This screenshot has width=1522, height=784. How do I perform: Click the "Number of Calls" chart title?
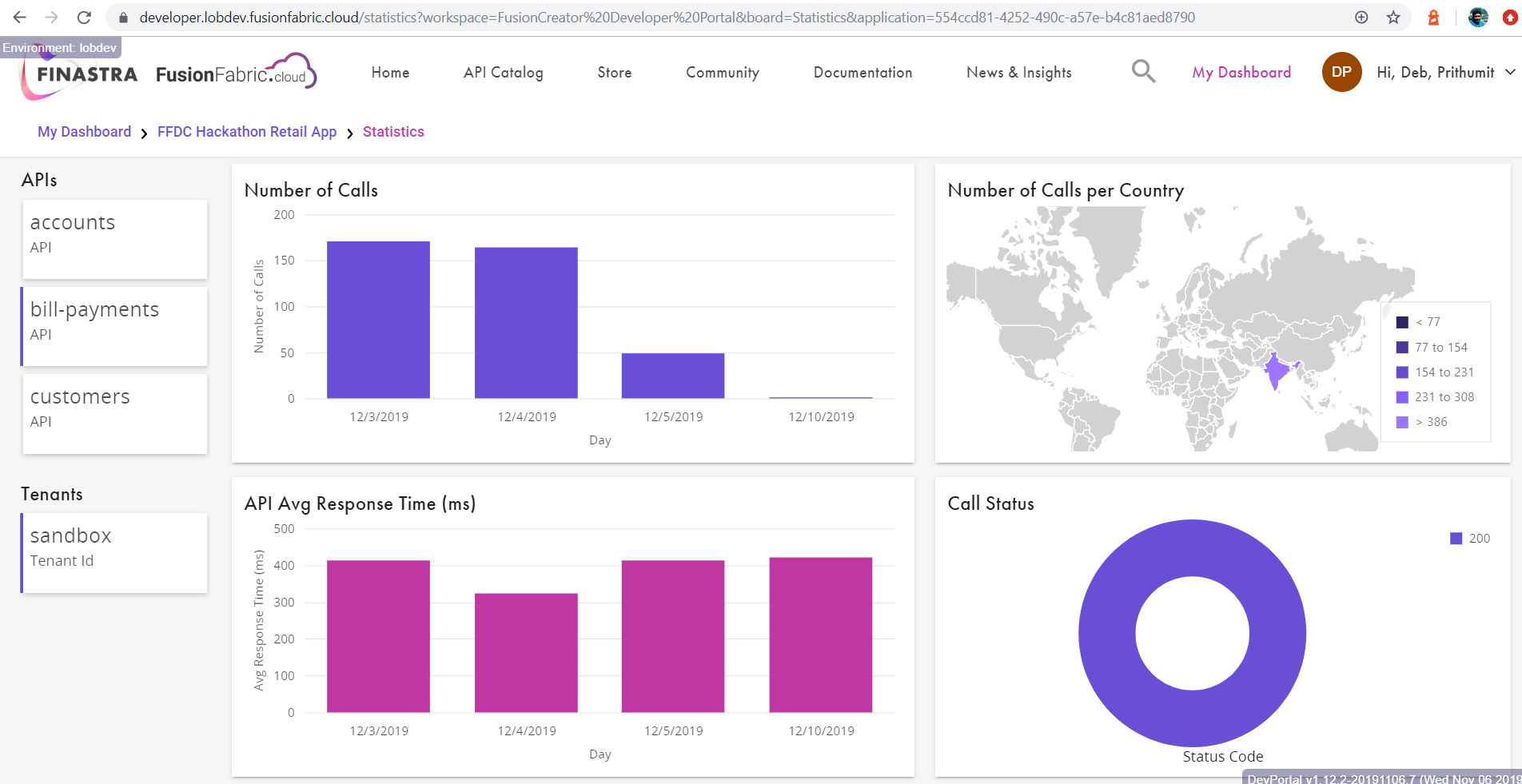pyautogui.click(x=311, y=190)
